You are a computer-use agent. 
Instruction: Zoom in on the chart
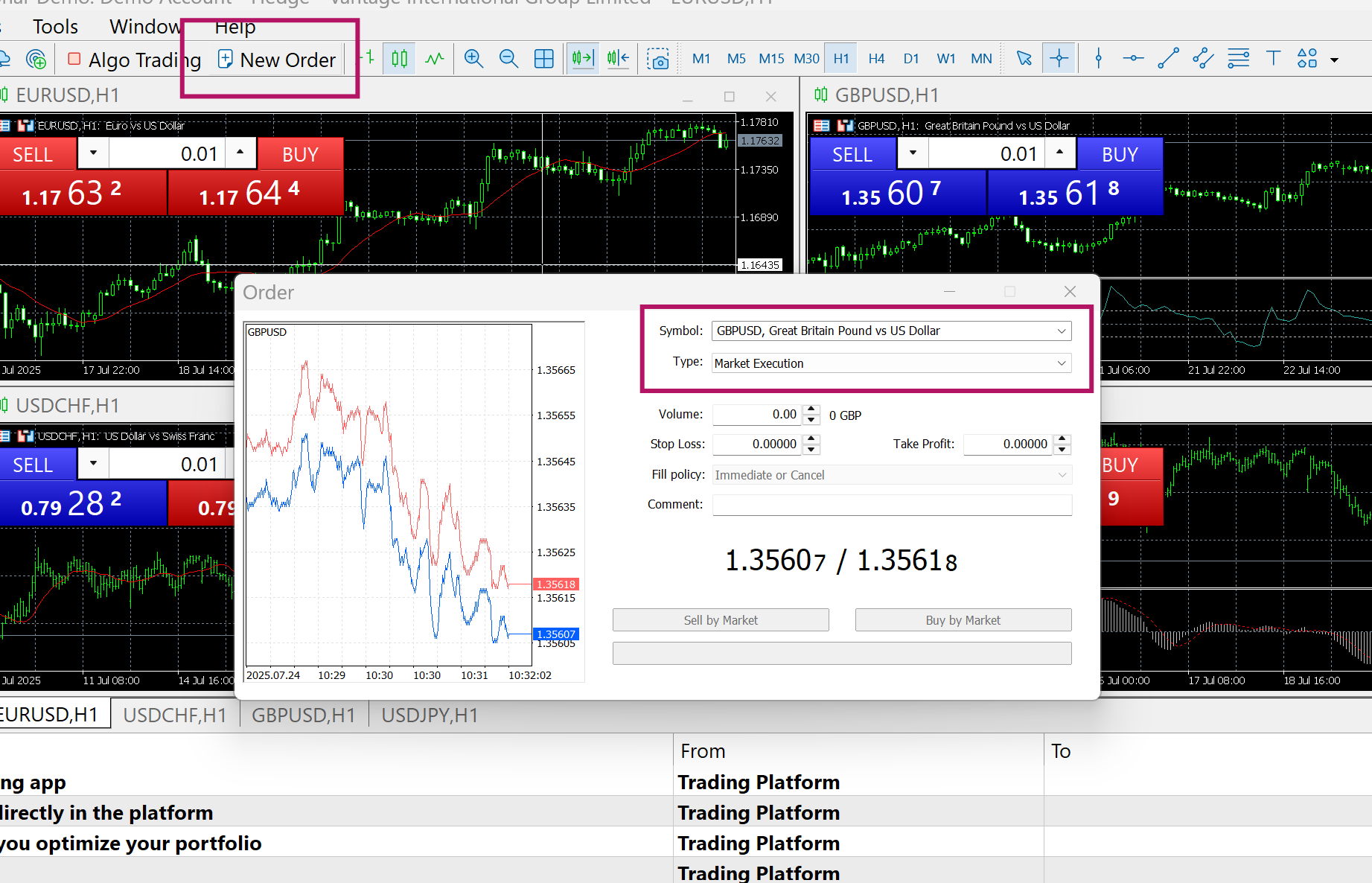pyautogui.click(x=473, y=58)
